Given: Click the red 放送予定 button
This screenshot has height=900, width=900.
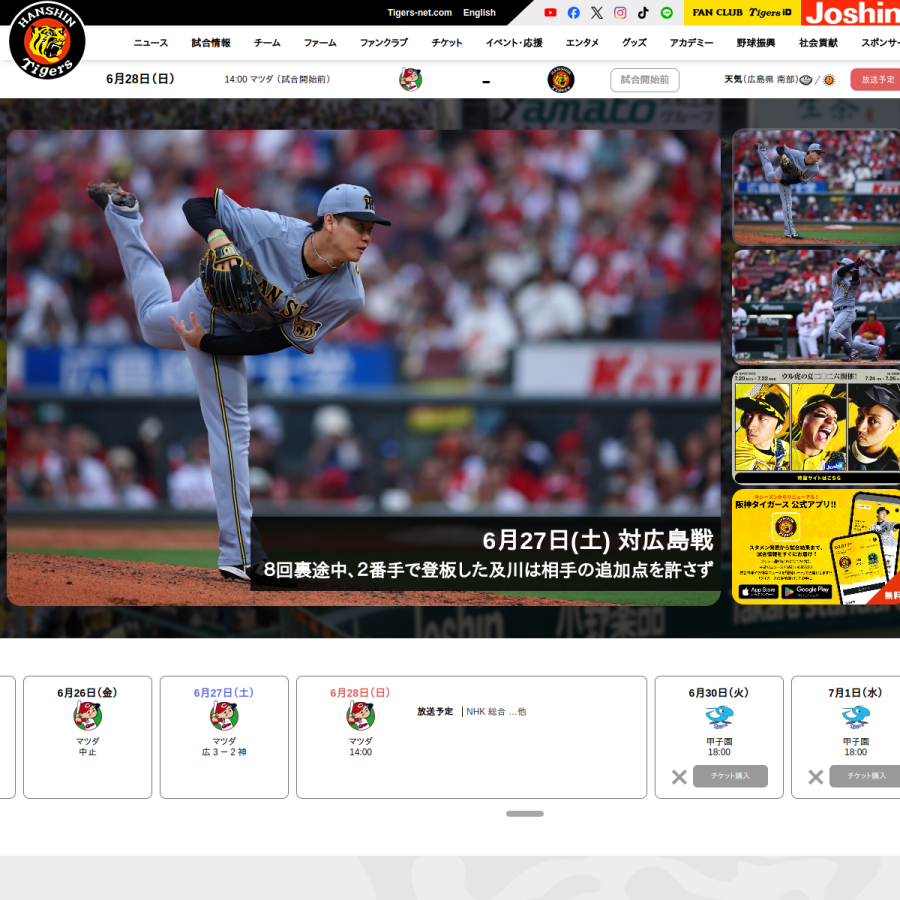Looking at the screenshot, I should tap(875, 80).
